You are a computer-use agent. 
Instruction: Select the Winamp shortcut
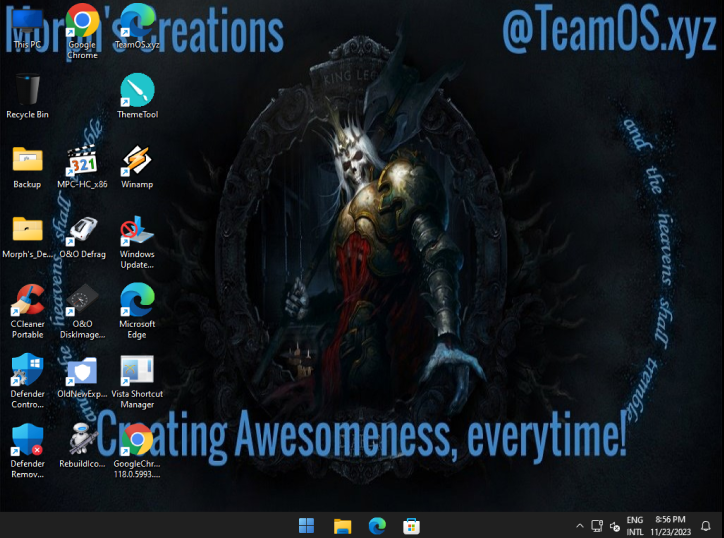(137, 166)
